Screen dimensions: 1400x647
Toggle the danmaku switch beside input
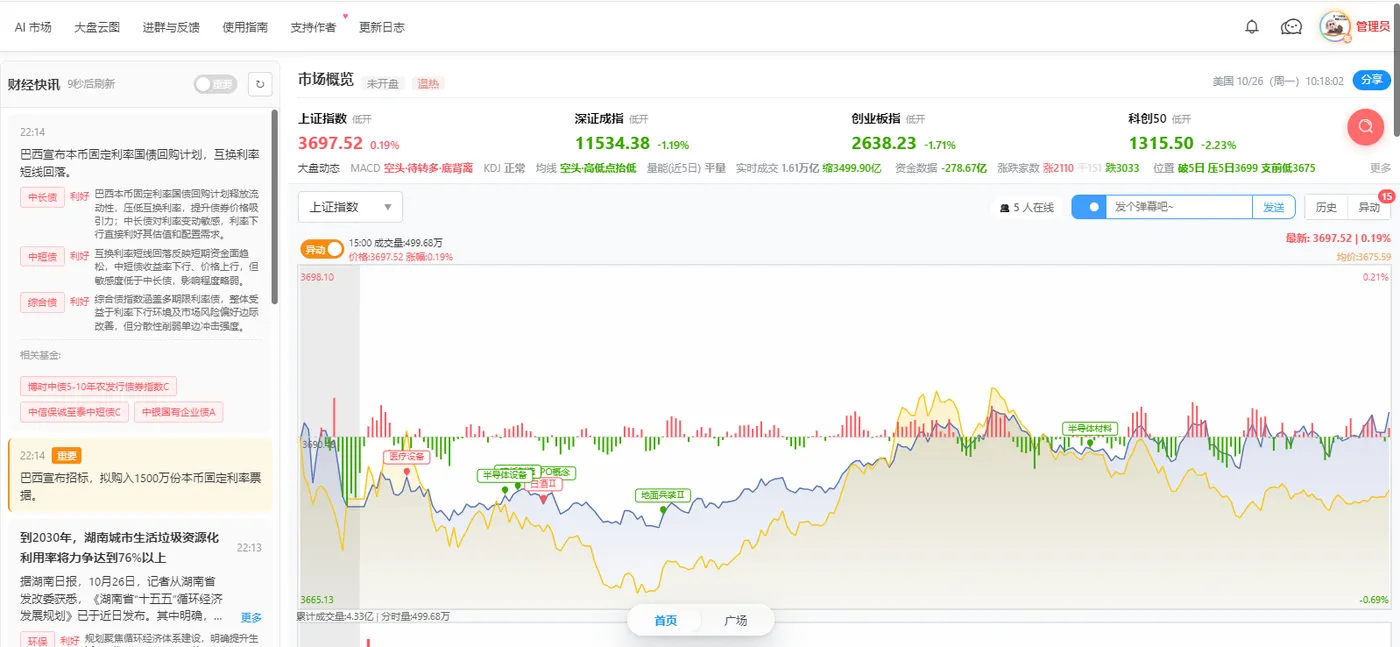1089,207
